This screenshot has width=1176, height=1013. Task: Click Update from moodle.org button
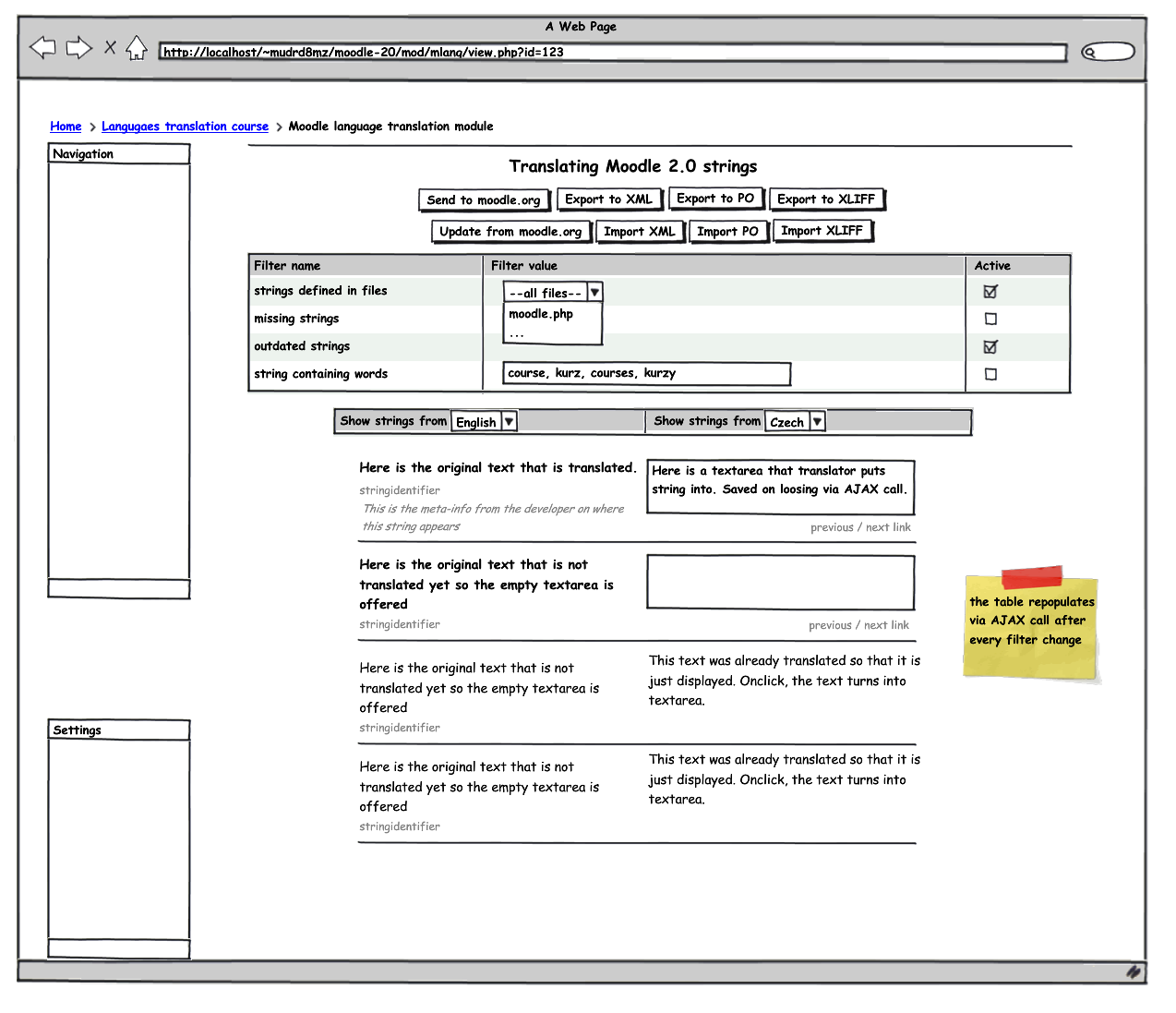point(510,231)
